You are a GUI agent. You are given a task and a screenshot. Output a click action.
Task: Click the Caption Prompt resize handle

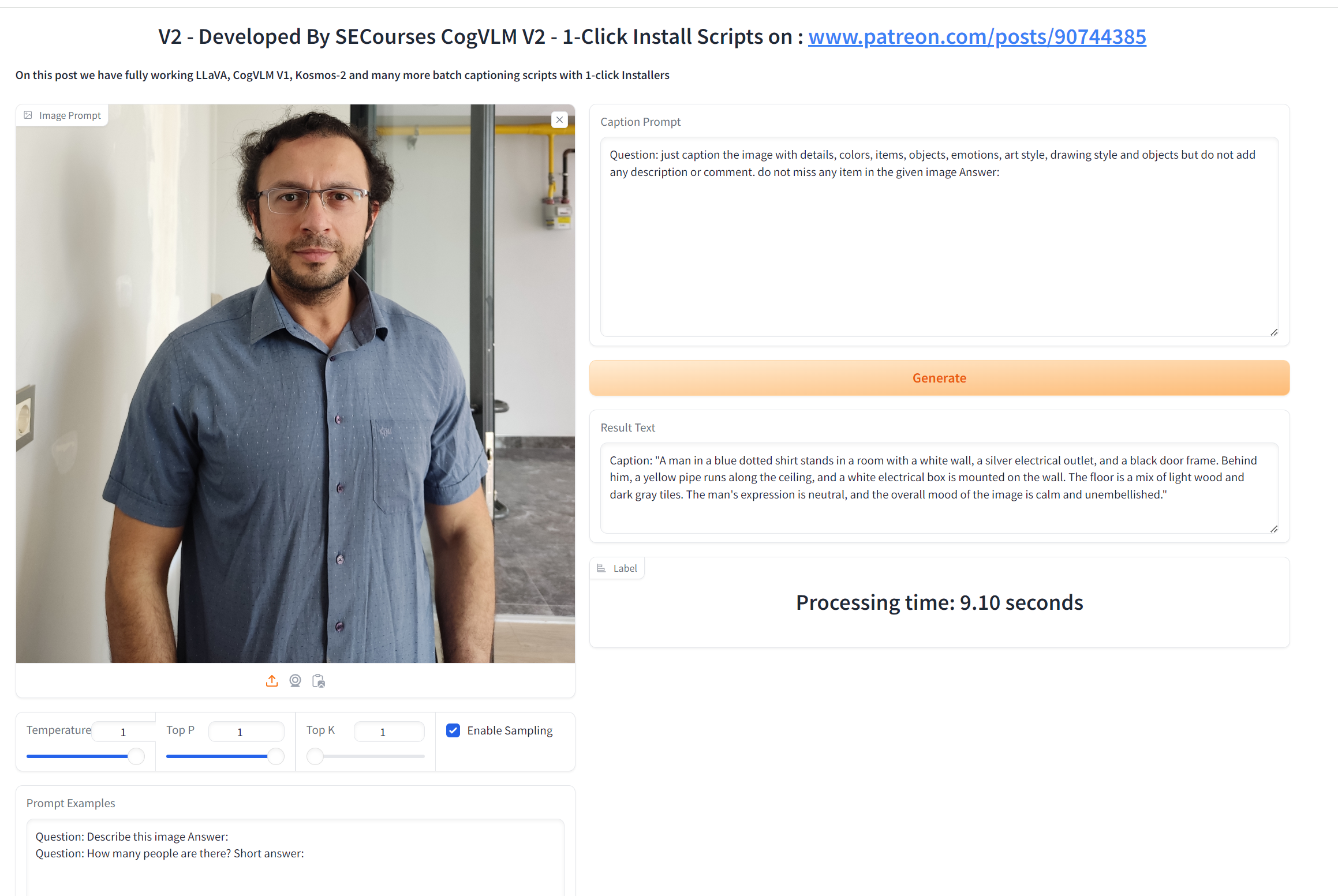1274,332
